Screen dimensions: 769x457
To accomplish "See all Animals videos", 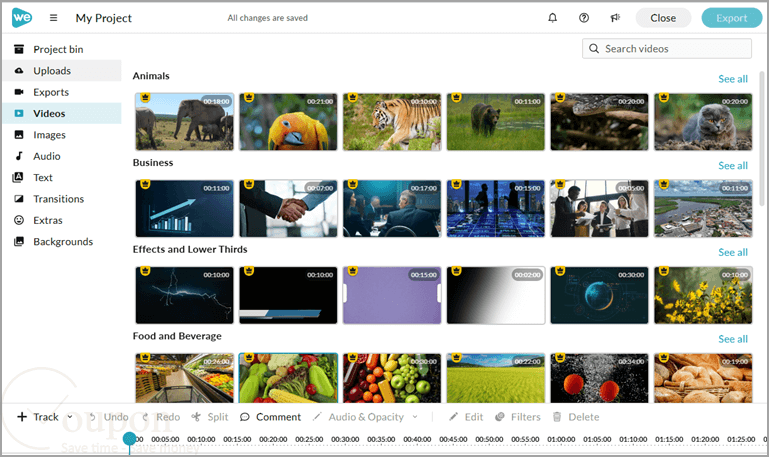I will (x=733, y=79).
